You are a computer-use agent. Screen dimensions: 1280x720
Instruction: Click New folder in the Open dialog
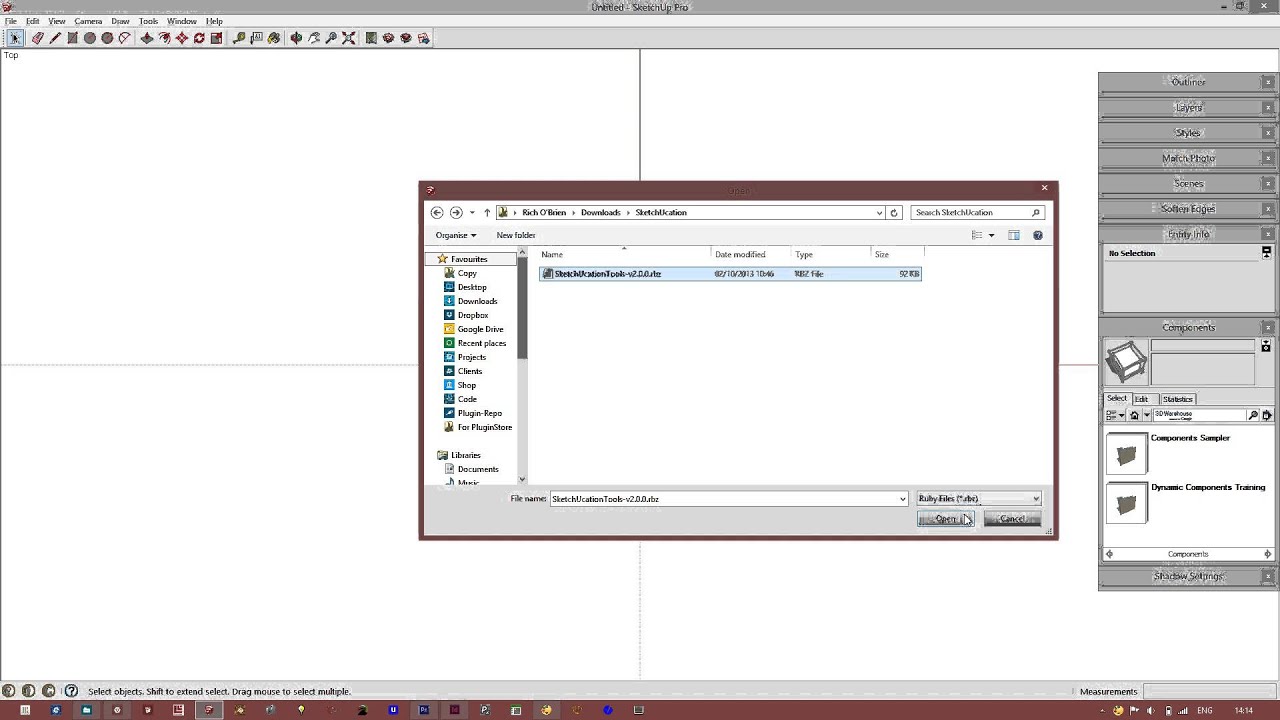[x=516, y=235]
